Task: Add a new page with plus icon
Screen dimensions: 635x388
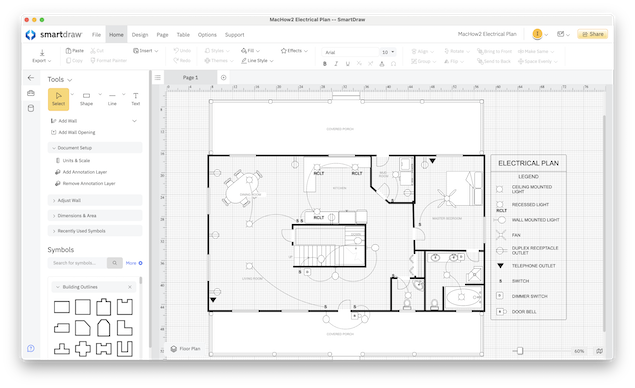Action: 224,77
